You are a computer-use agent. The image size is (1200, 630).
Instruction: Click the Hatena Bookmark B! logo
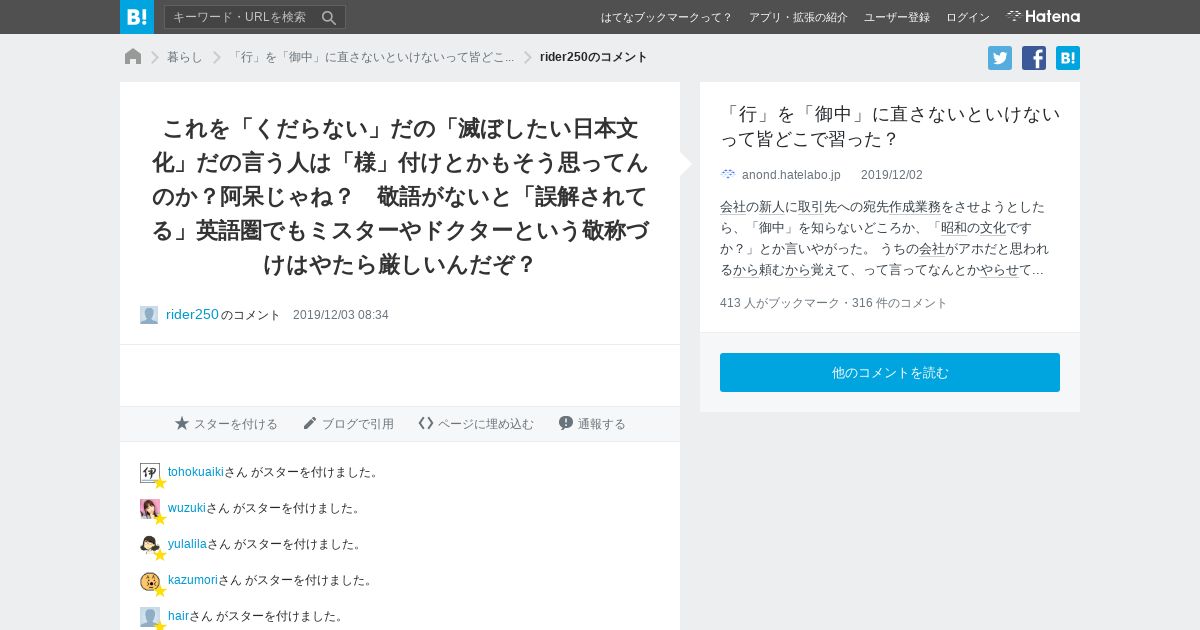pyautogui.click(x=137, y=17)
